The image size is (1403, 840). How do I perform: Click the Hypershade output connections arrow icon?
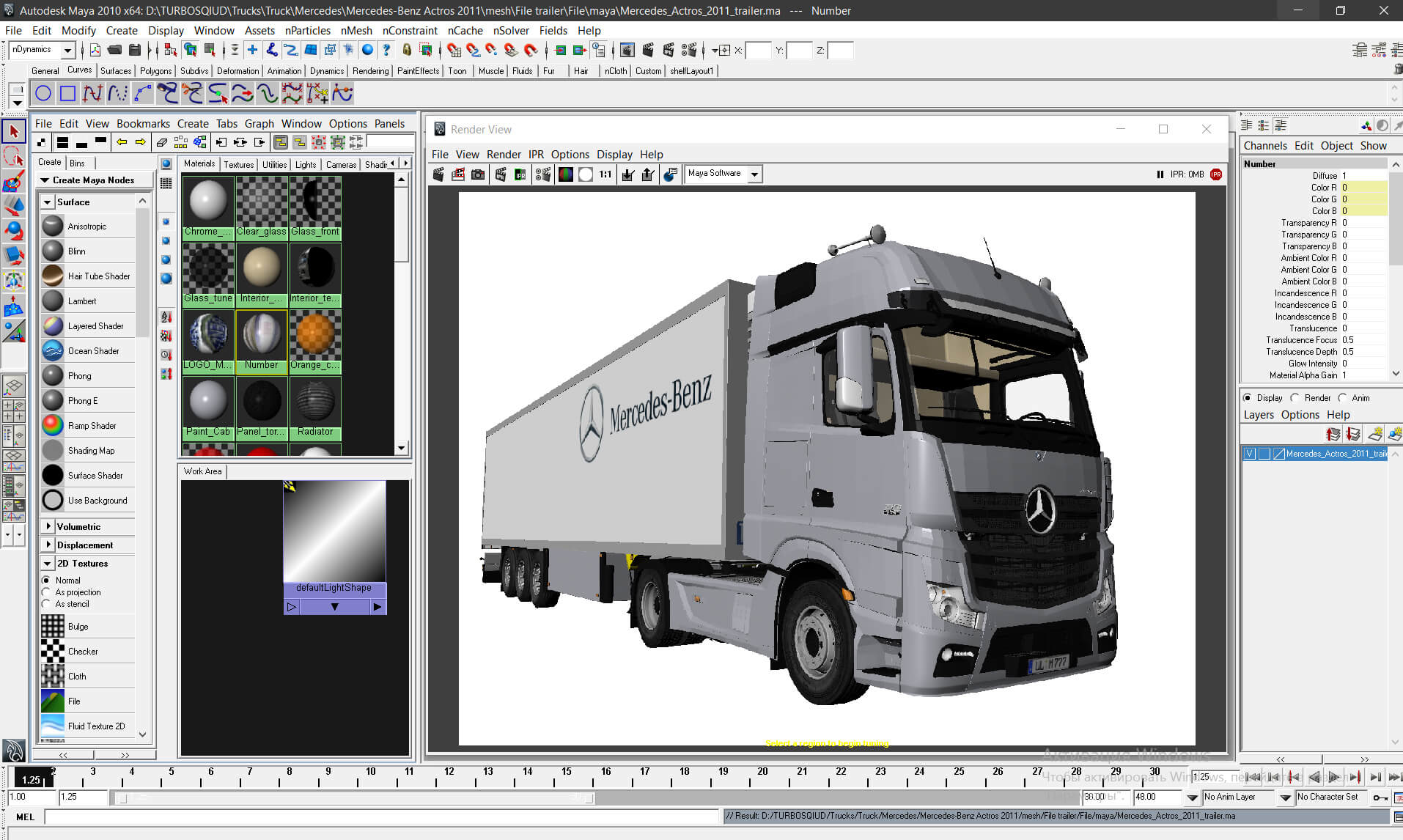pos(259,142)
